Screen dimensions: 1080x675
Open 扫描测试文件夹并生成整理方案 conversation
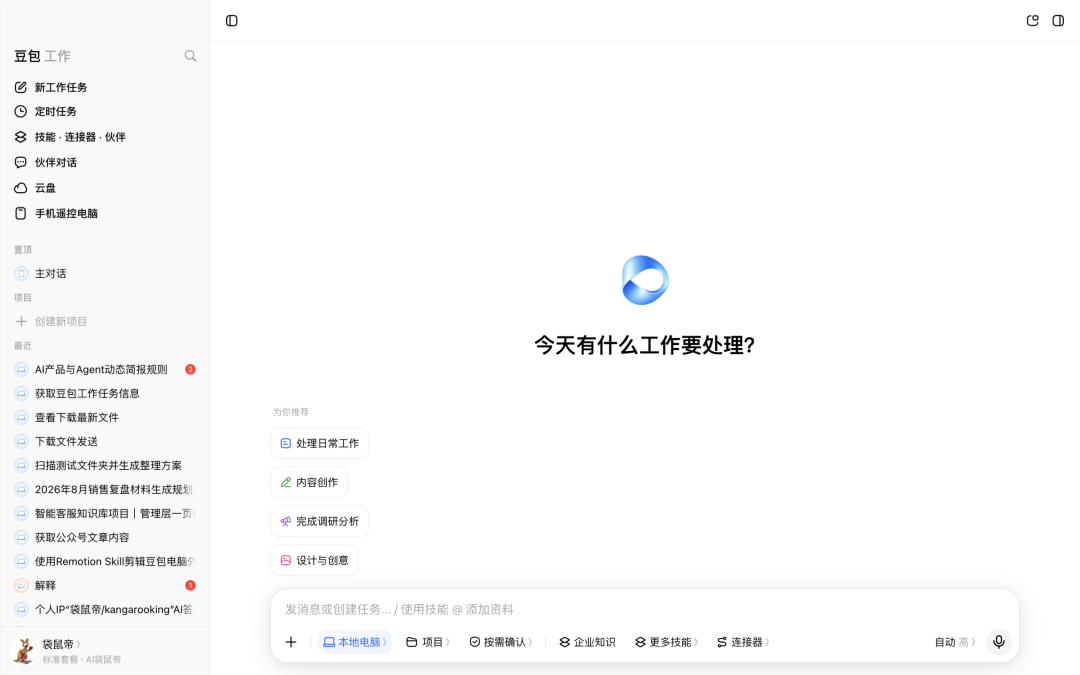105,466
